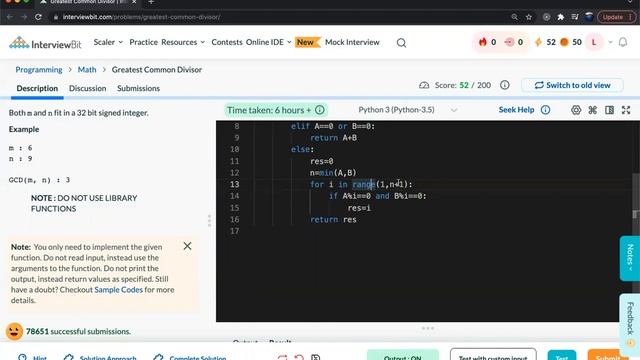This screenshot has width=640, height=360.
Task: Click the lightning score icon
Action: 538,42
